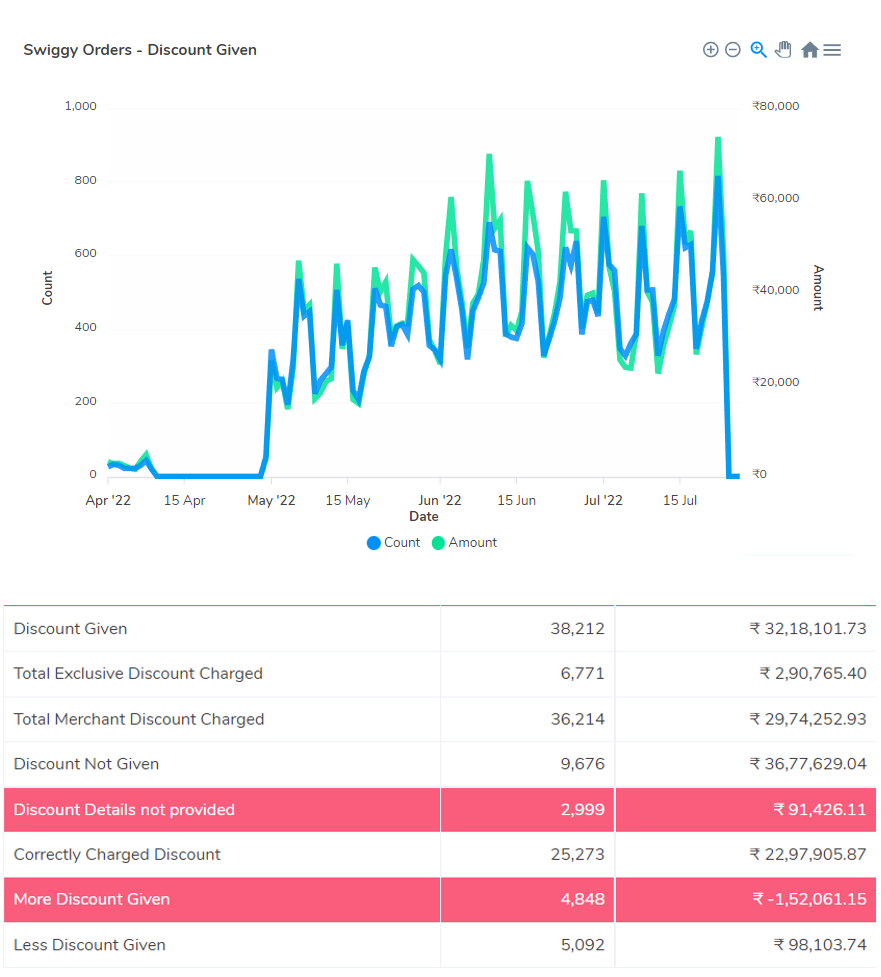Enable the panning hand tool
The height and width of the screenshot is (977, 881).
click(783, 50)
